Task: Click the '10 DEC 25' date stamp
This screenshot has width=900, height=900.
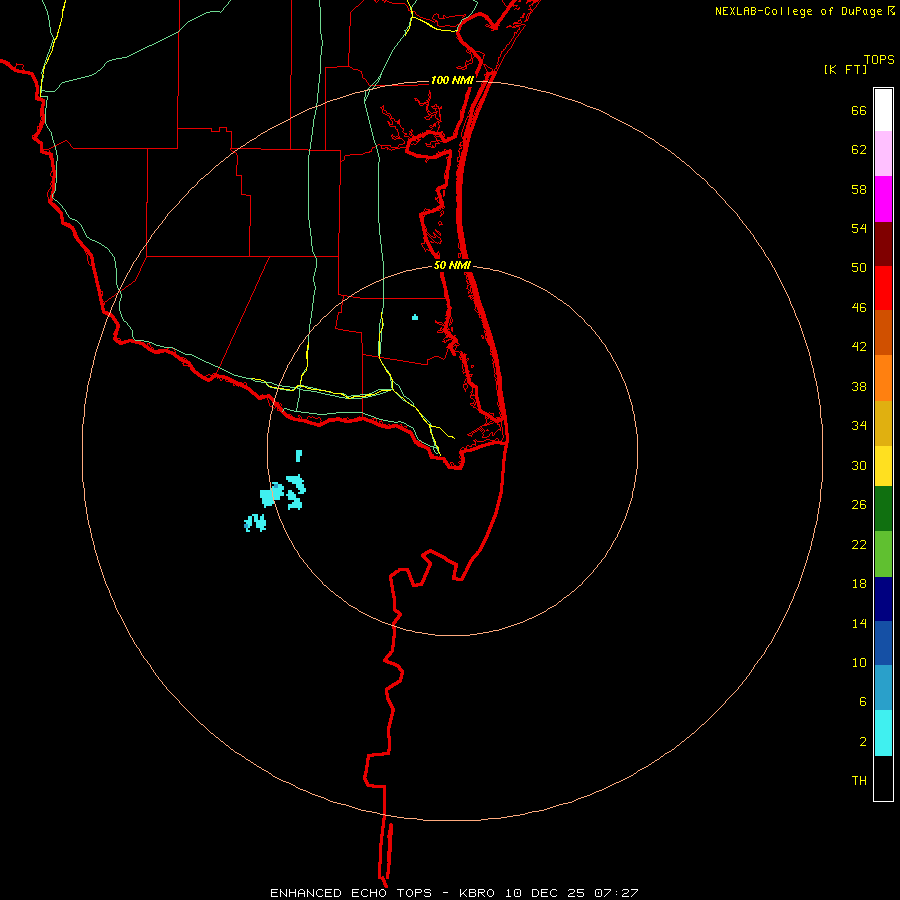Action: click(545, 893)
